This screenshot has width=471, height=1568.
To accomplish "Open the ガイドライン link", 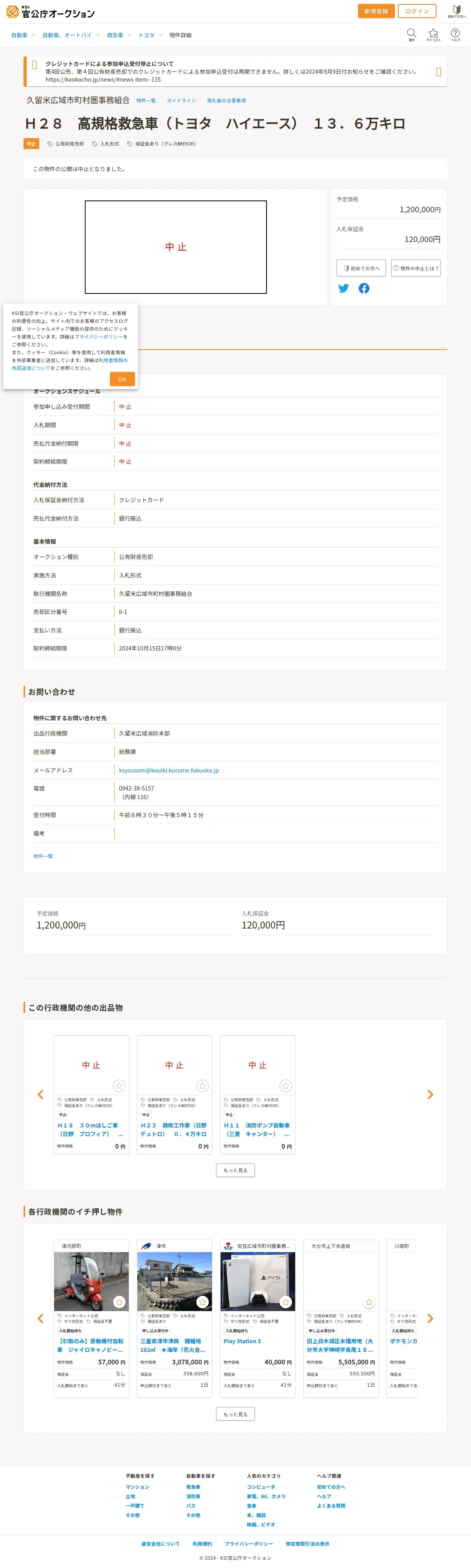I will click(181, 100).
